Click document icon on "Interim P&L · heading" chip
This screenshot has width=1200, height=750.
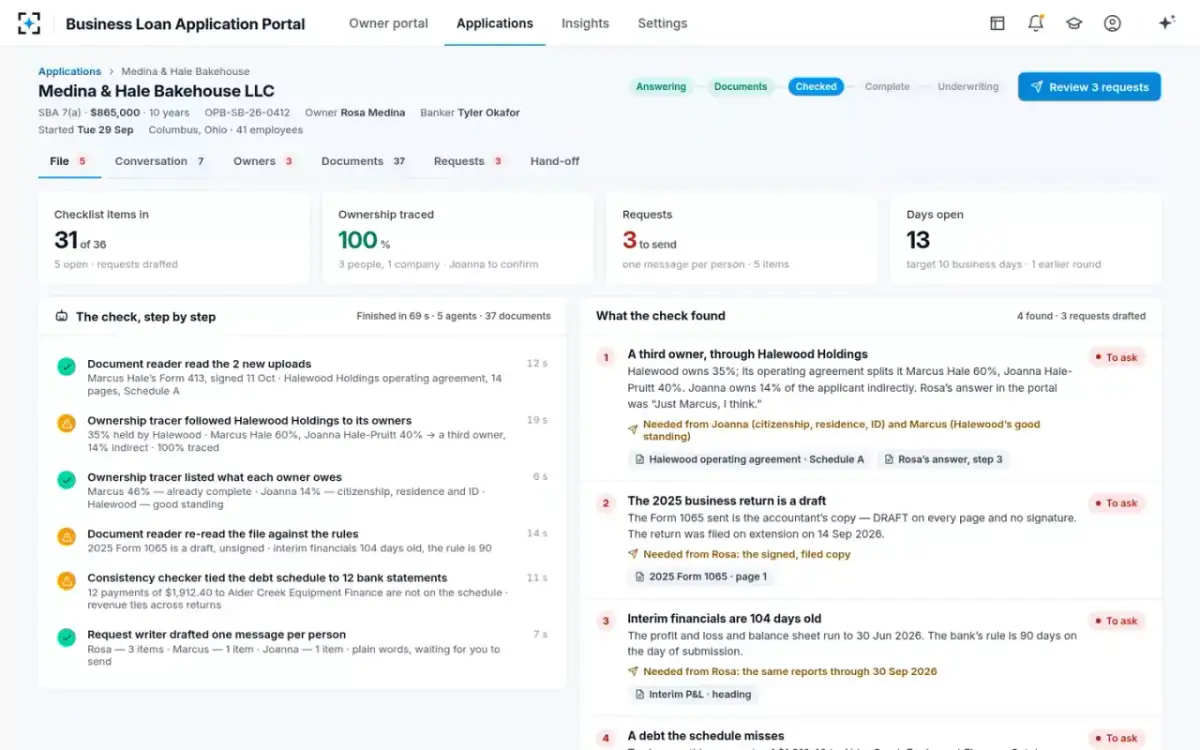[x=640, y=694]
